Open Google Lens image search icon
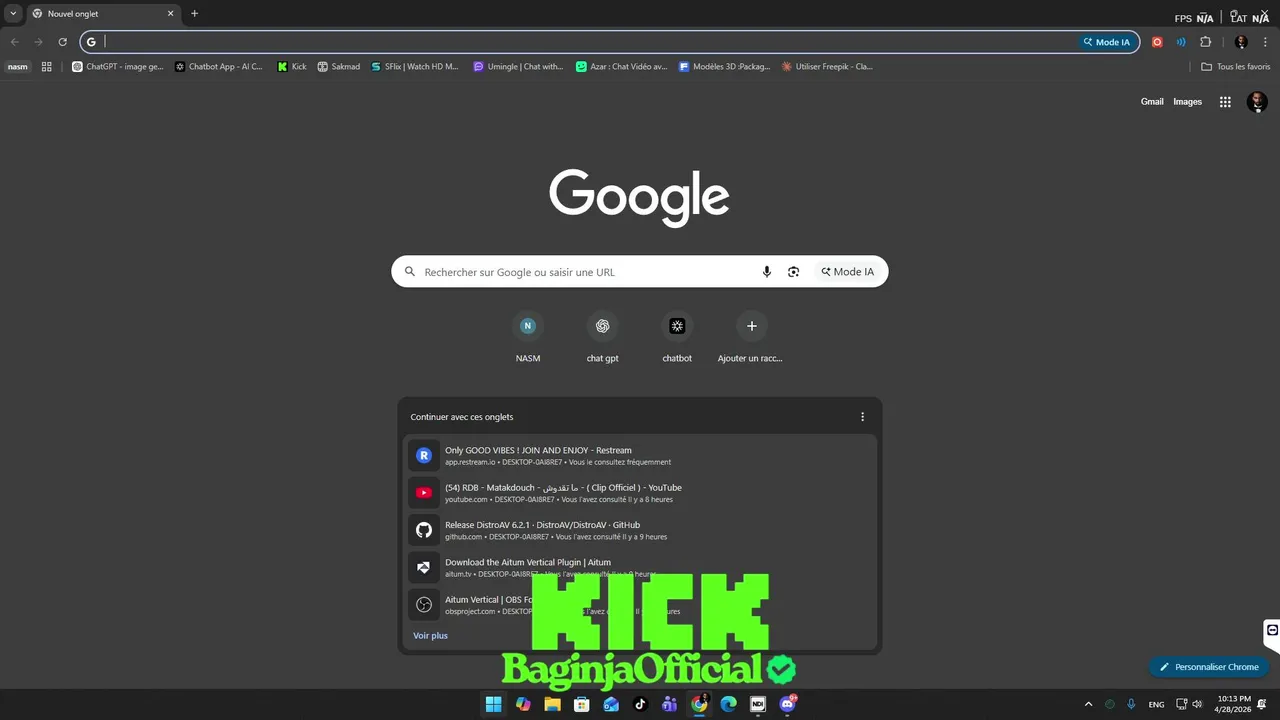1280x720 pixels. tap(793, 272)
